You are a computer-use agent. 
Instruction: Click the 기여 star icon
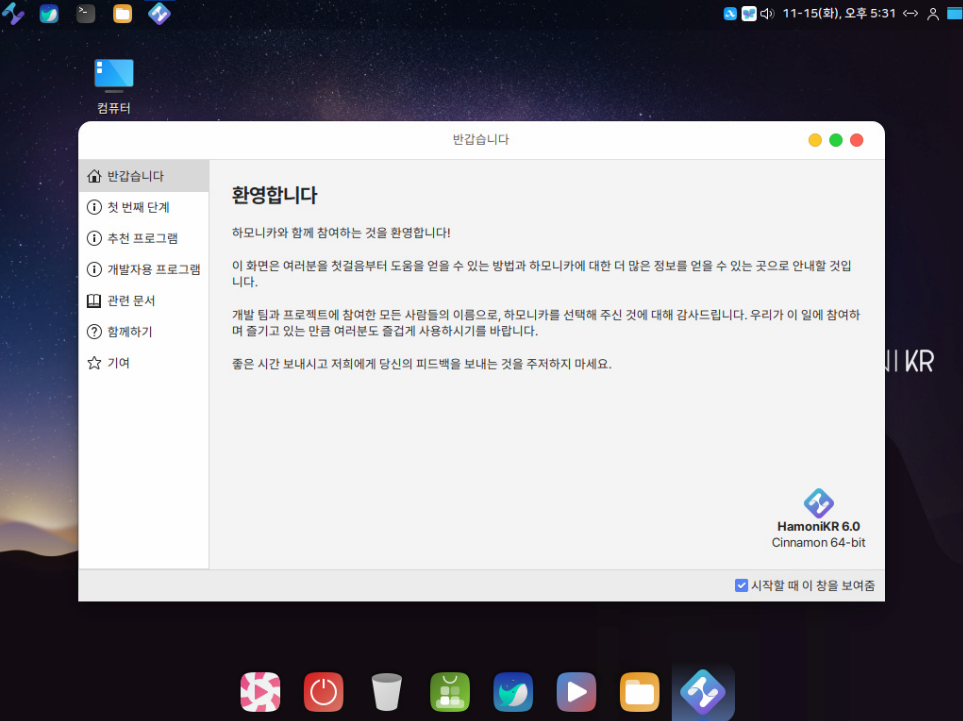click(x=94, y=363)
